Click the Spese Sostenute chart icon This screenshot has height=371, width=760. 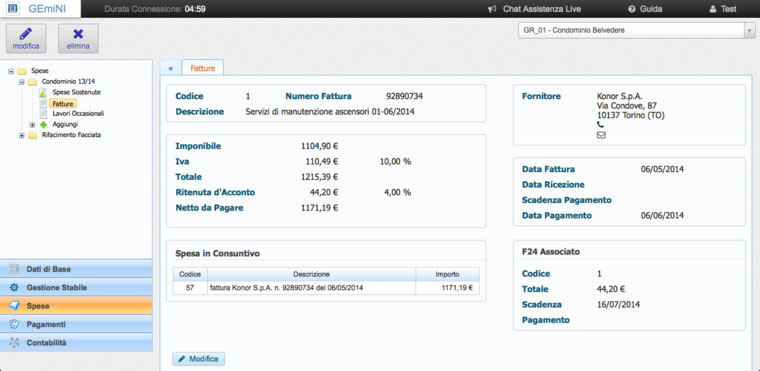(43, 92)
